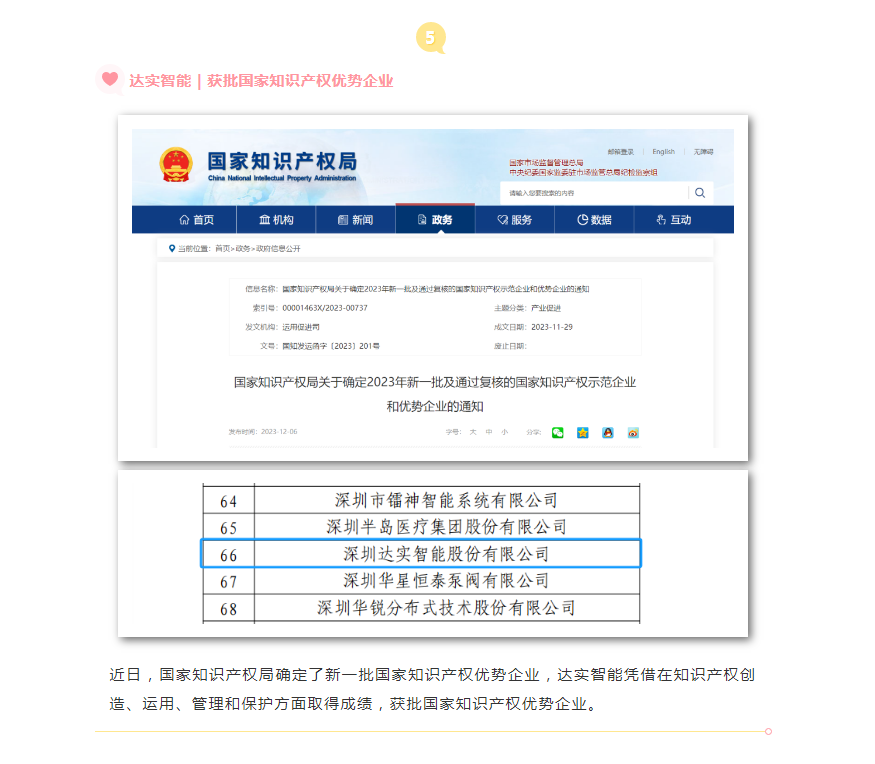Viewport: 875px width, 764px height.
Task: Click the notice headline 国家知识产权局关于确定2023年
Action: point(435,394)
